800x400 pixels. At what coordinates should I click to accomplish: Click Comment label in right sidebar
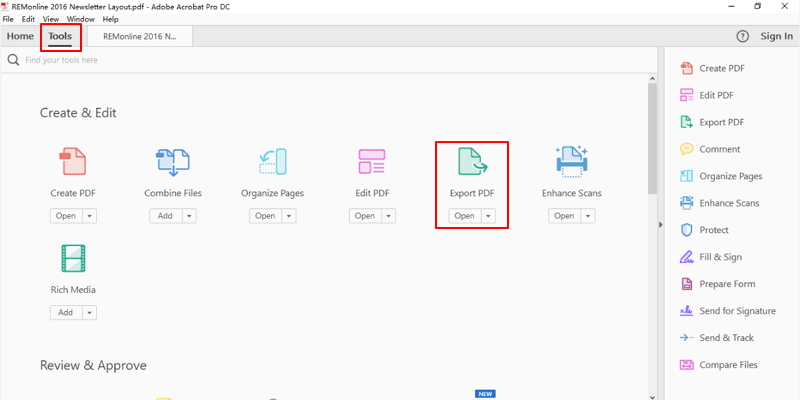[x=720, y=149]
